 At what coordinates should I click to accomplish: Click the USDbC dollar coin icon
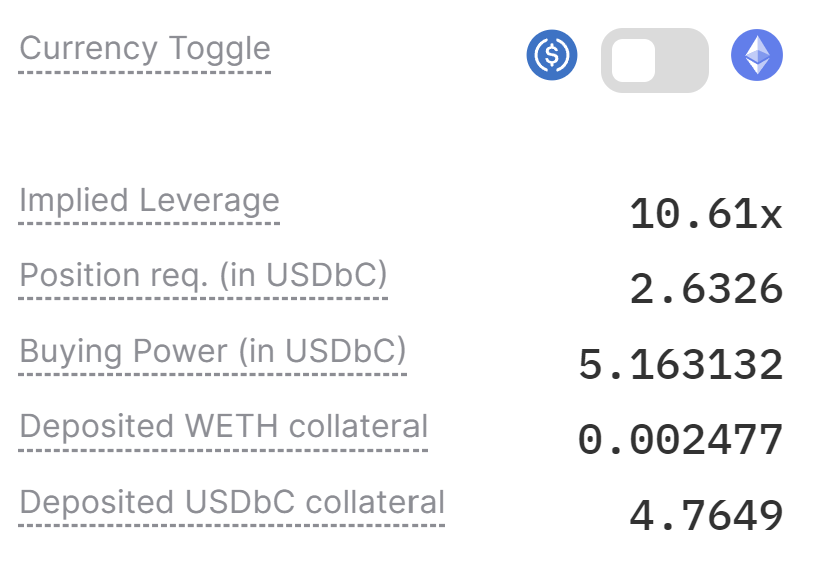coord(552,55)
